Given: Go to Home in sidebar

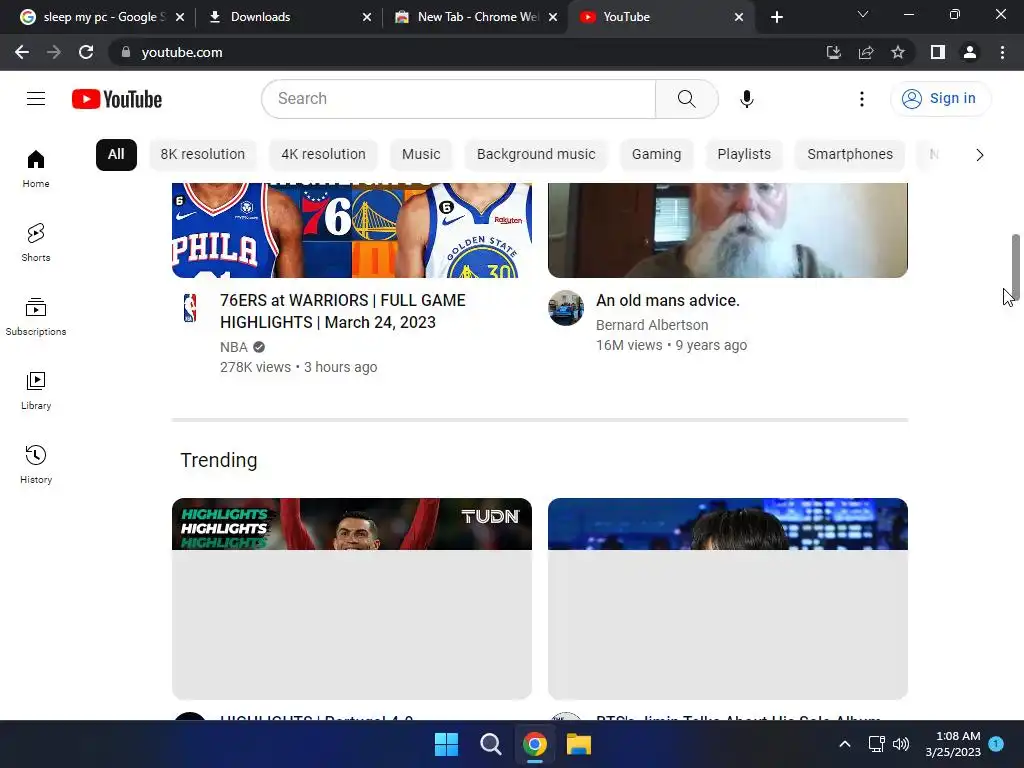Looking at the screenshot, I should click(x=36, y=168).
